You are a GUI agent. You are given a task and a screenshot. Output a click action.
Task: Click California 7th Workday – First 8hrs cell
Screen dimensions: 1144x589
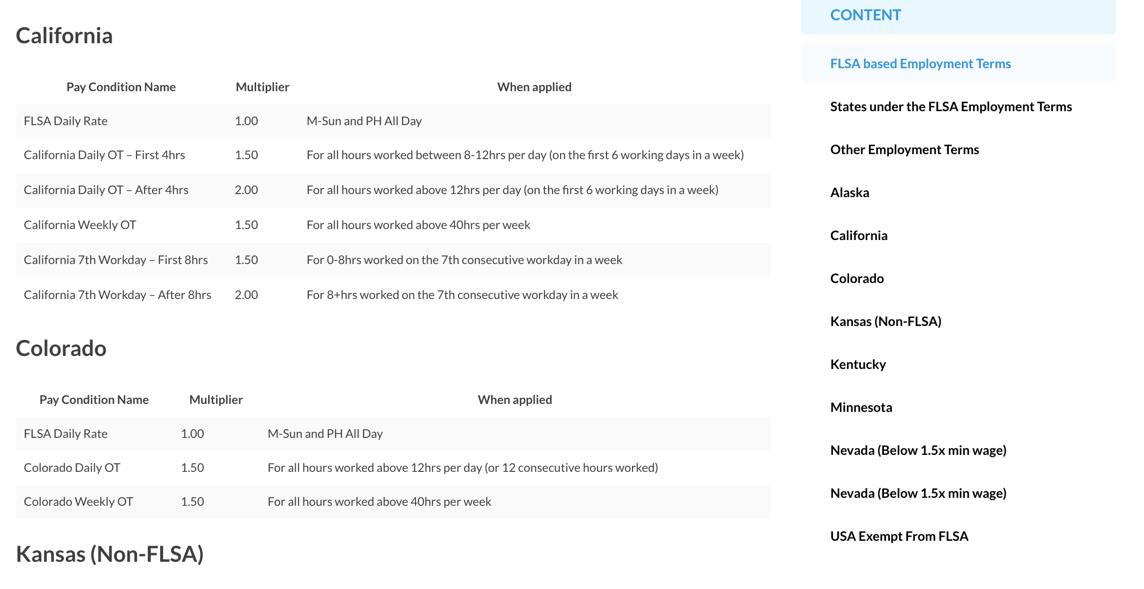[x=116, y=260]
